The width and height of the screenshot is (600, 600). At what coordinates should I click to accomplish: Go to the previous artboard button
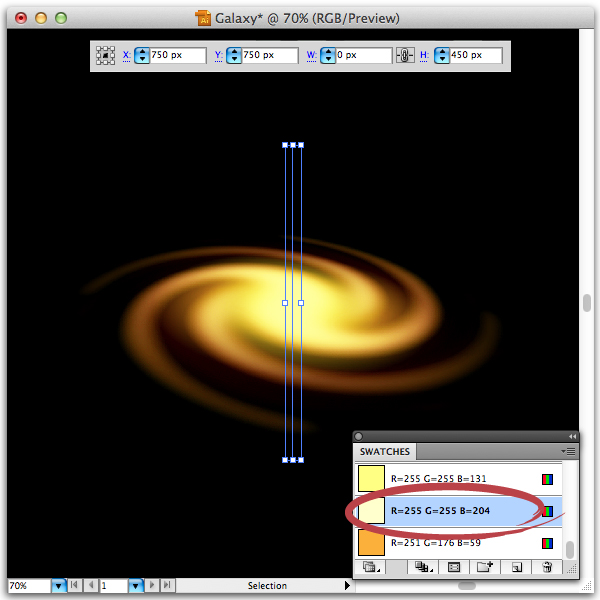coord(91,585)
